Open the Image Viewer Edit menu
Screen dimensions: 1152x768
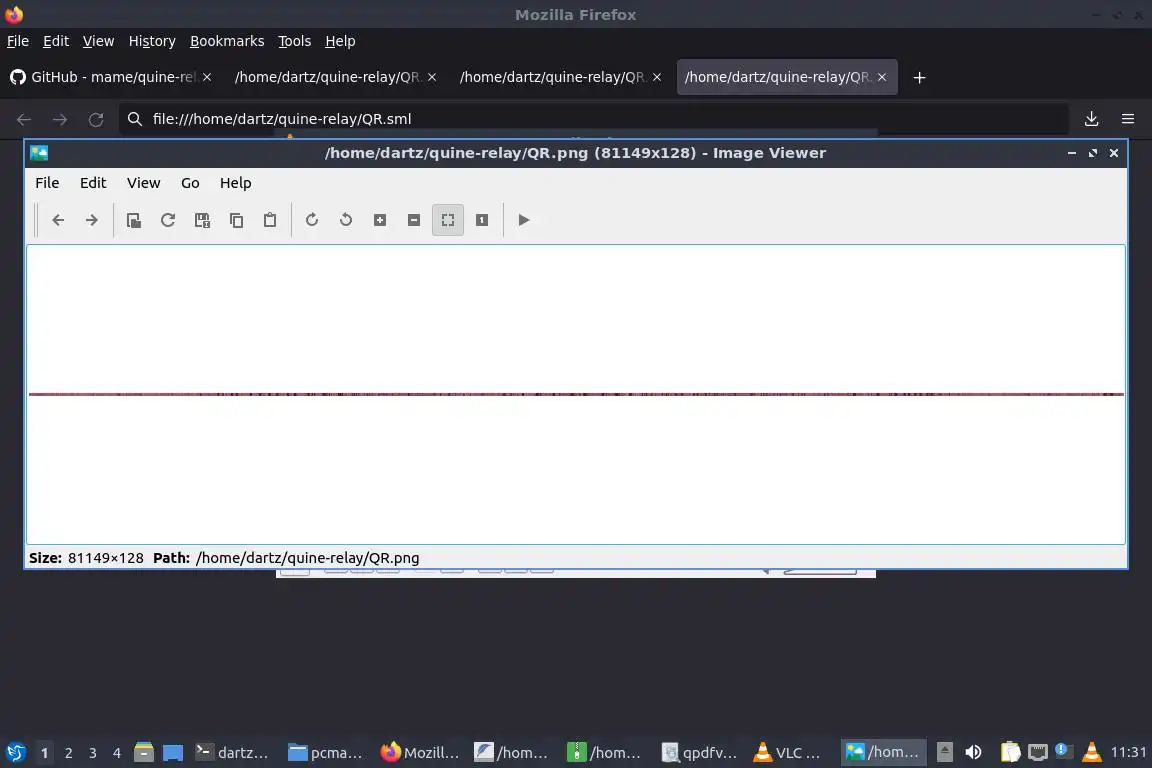tap(93, 183)
